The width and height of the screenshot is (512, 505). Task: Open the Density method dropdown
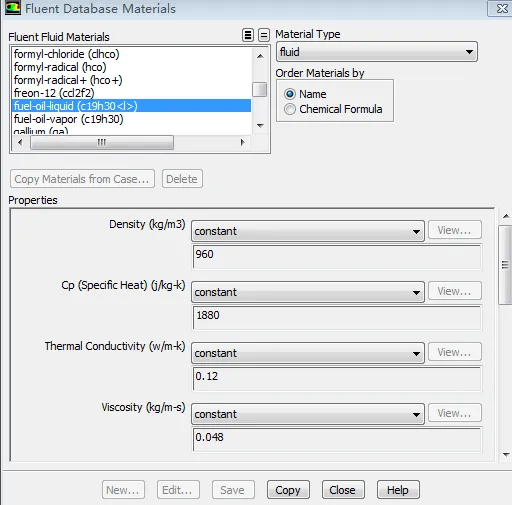click(x=308, y=231)
